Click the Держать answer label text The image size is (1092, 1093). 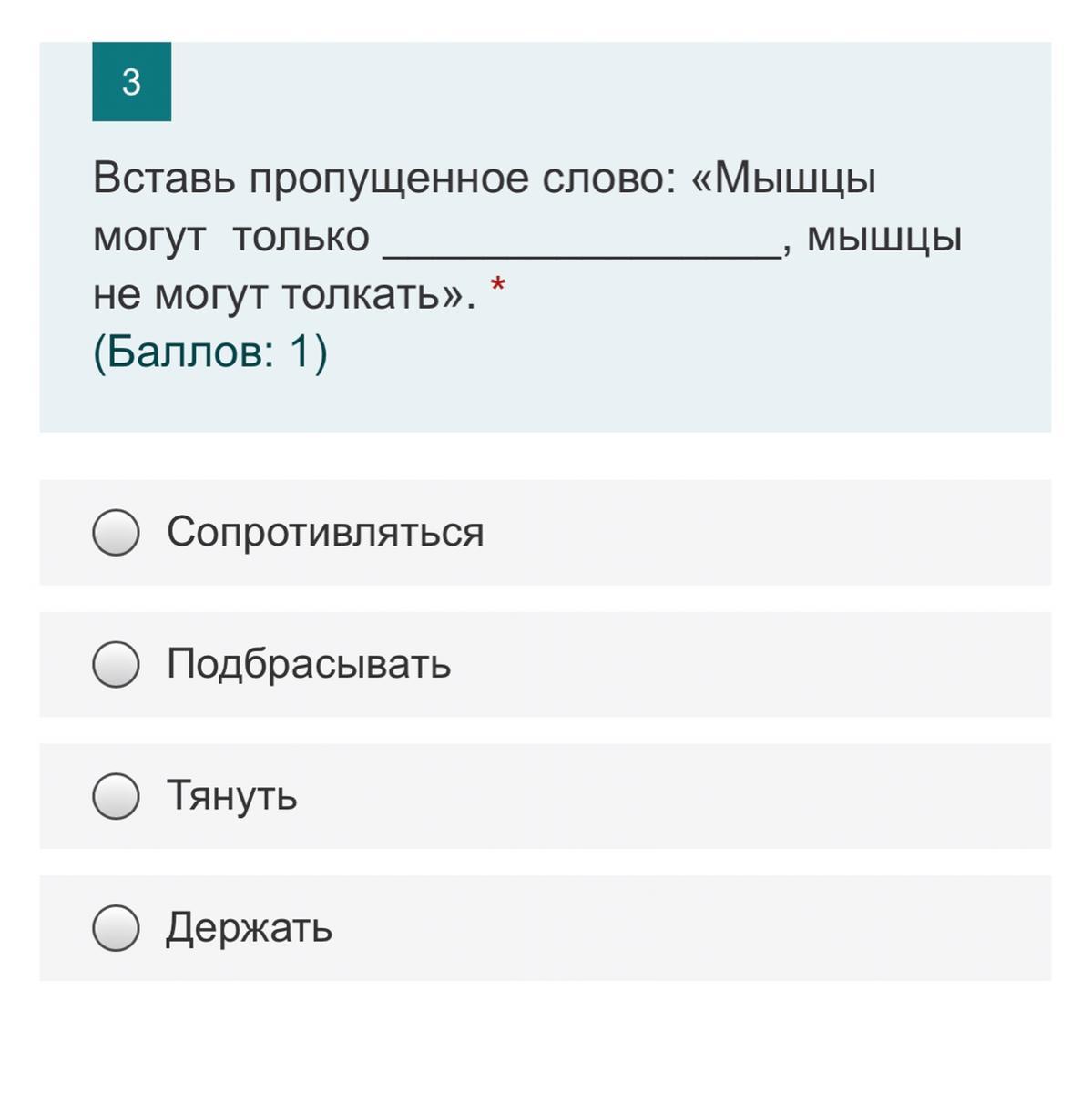coord(249,928)
